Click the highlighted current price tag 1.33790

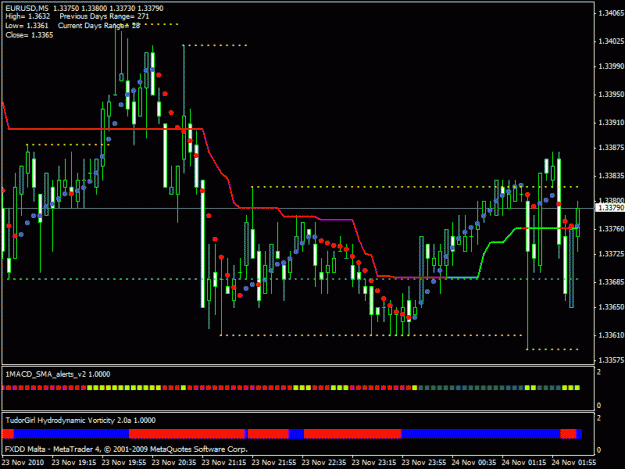[611, 208]
